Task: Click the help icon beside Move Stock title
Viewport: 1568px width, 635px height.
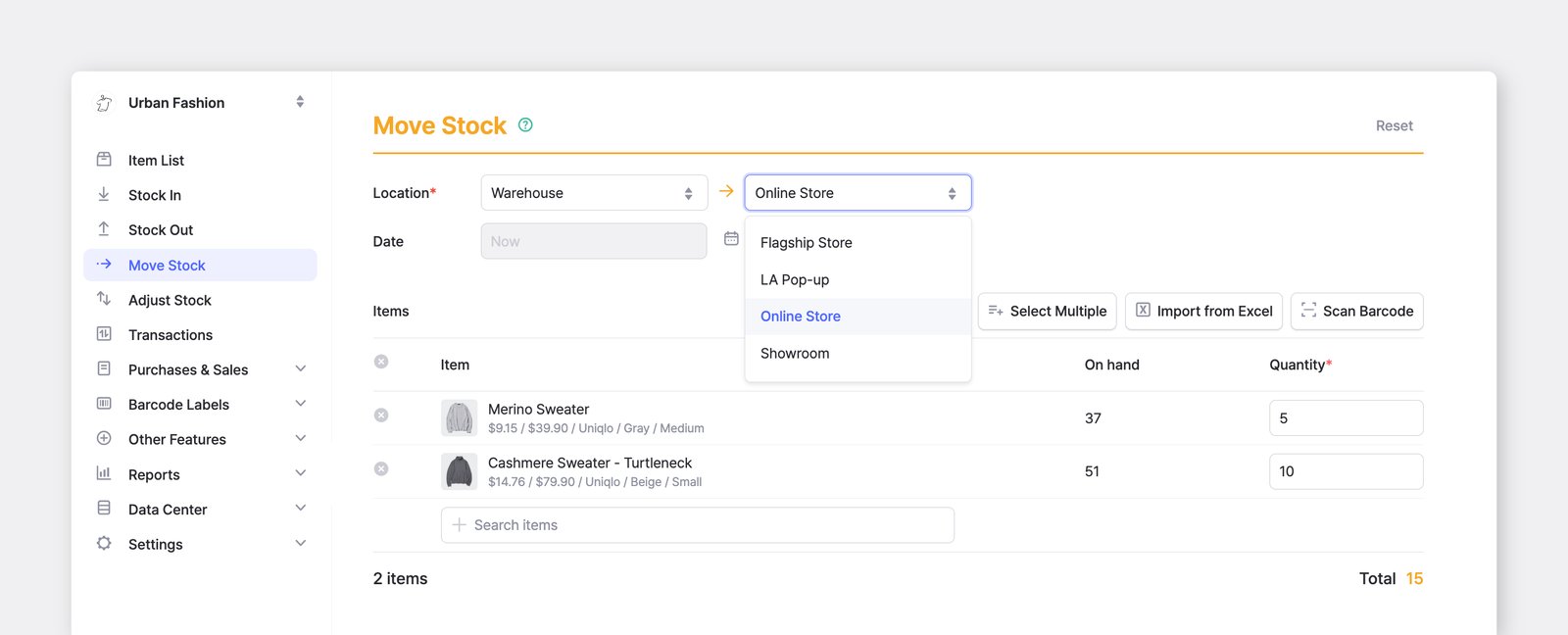Action: (525, 124)
